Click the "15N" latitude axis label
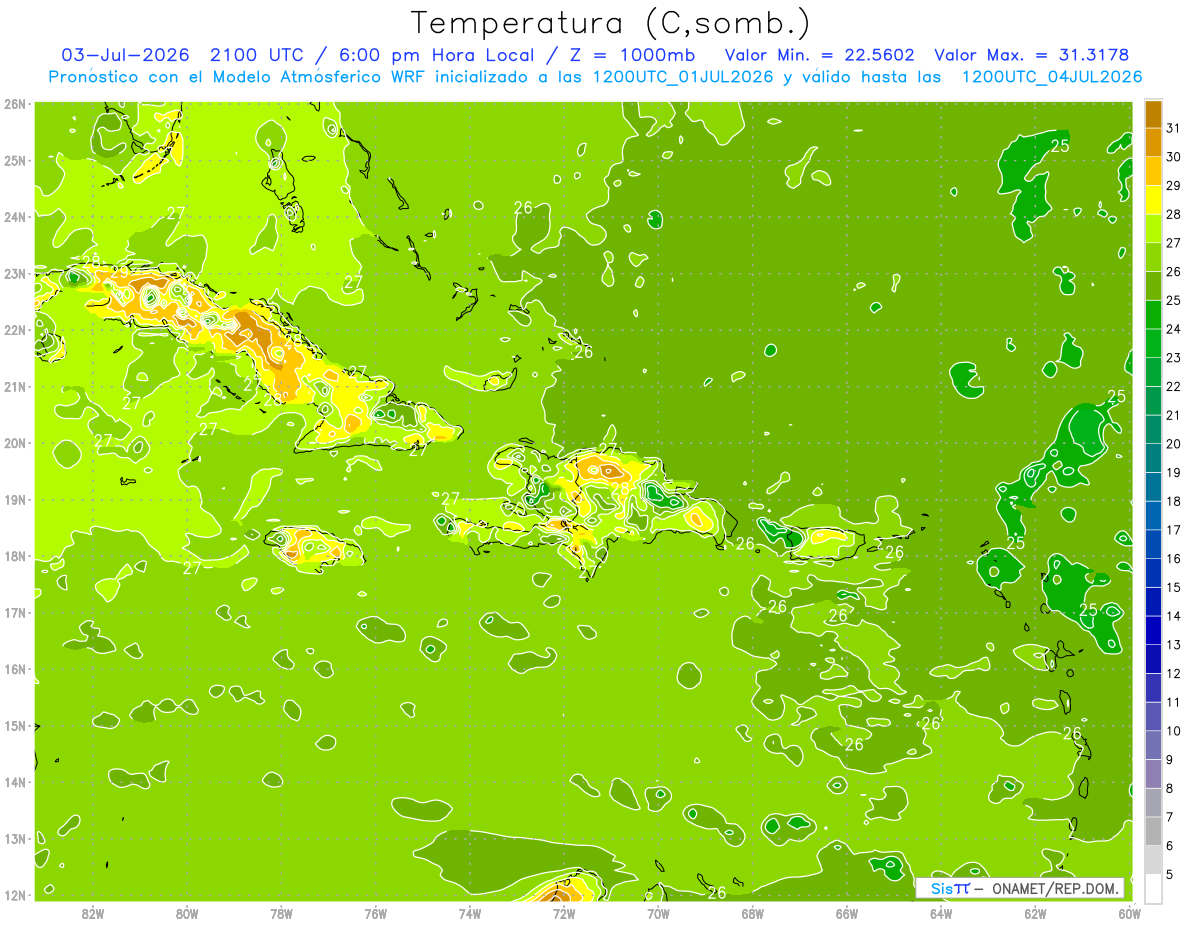 [x=15, y=725]
